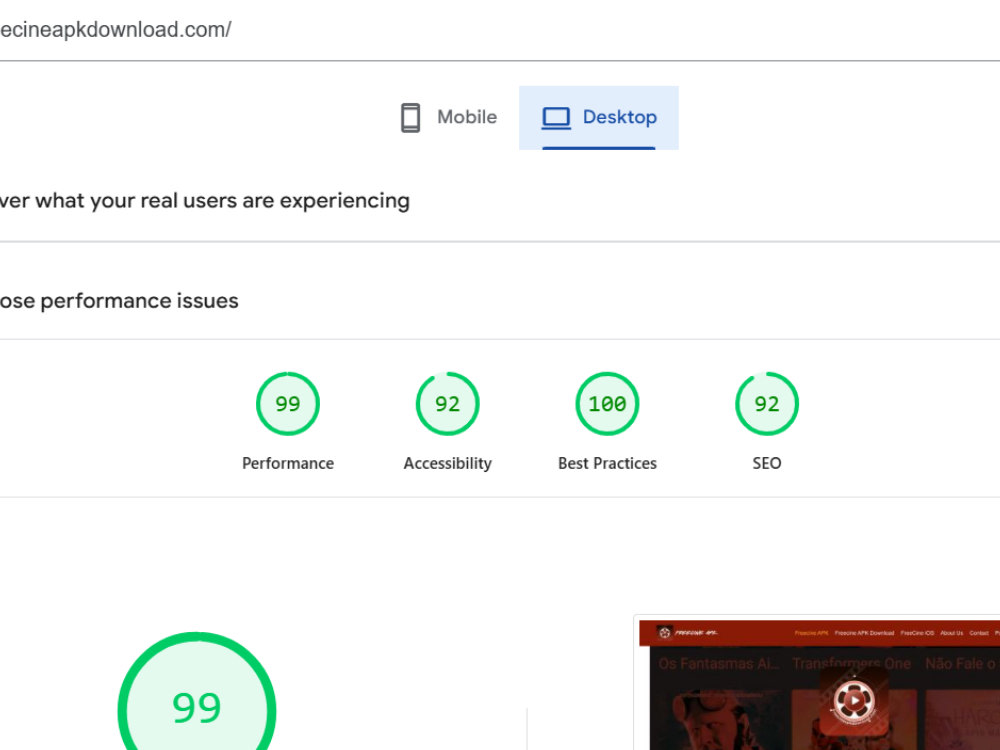Open the Accessibility score gauge 92
Screen dimensions: 1000x750
tap(448, 404)
